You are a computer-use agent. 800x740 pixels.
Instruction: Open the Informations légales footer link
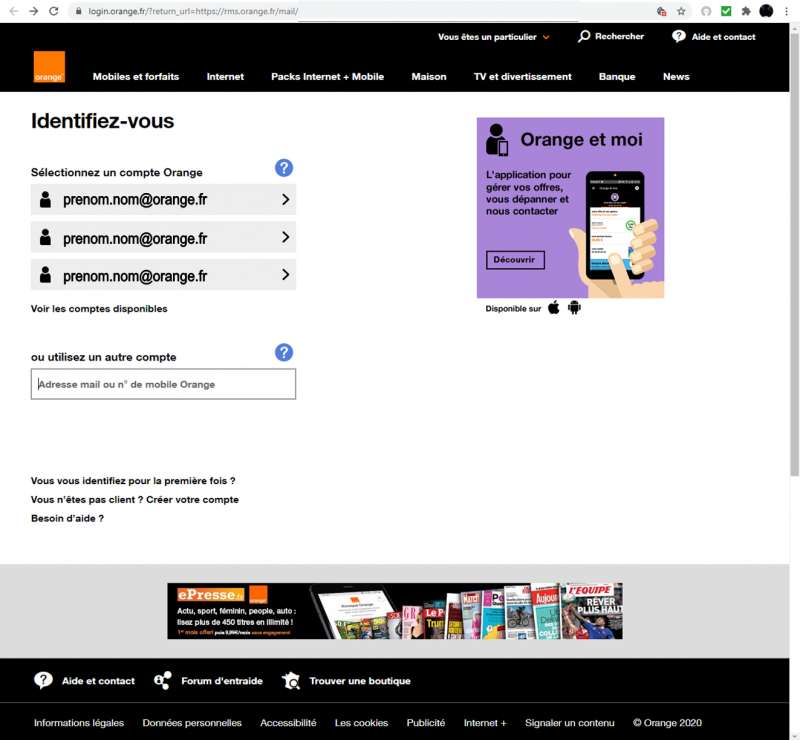pyautogui.click(x=79, y=723)
